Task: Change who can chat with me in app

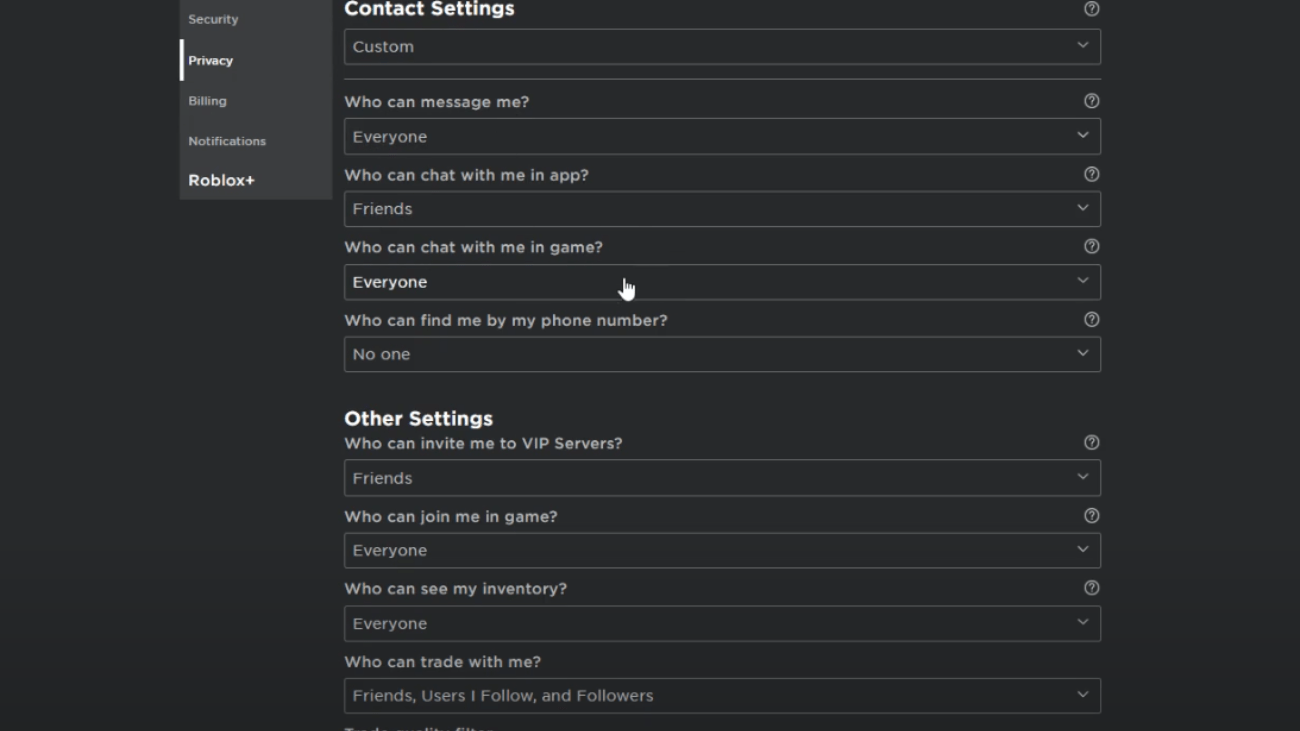Action: [x=722, y=208]
